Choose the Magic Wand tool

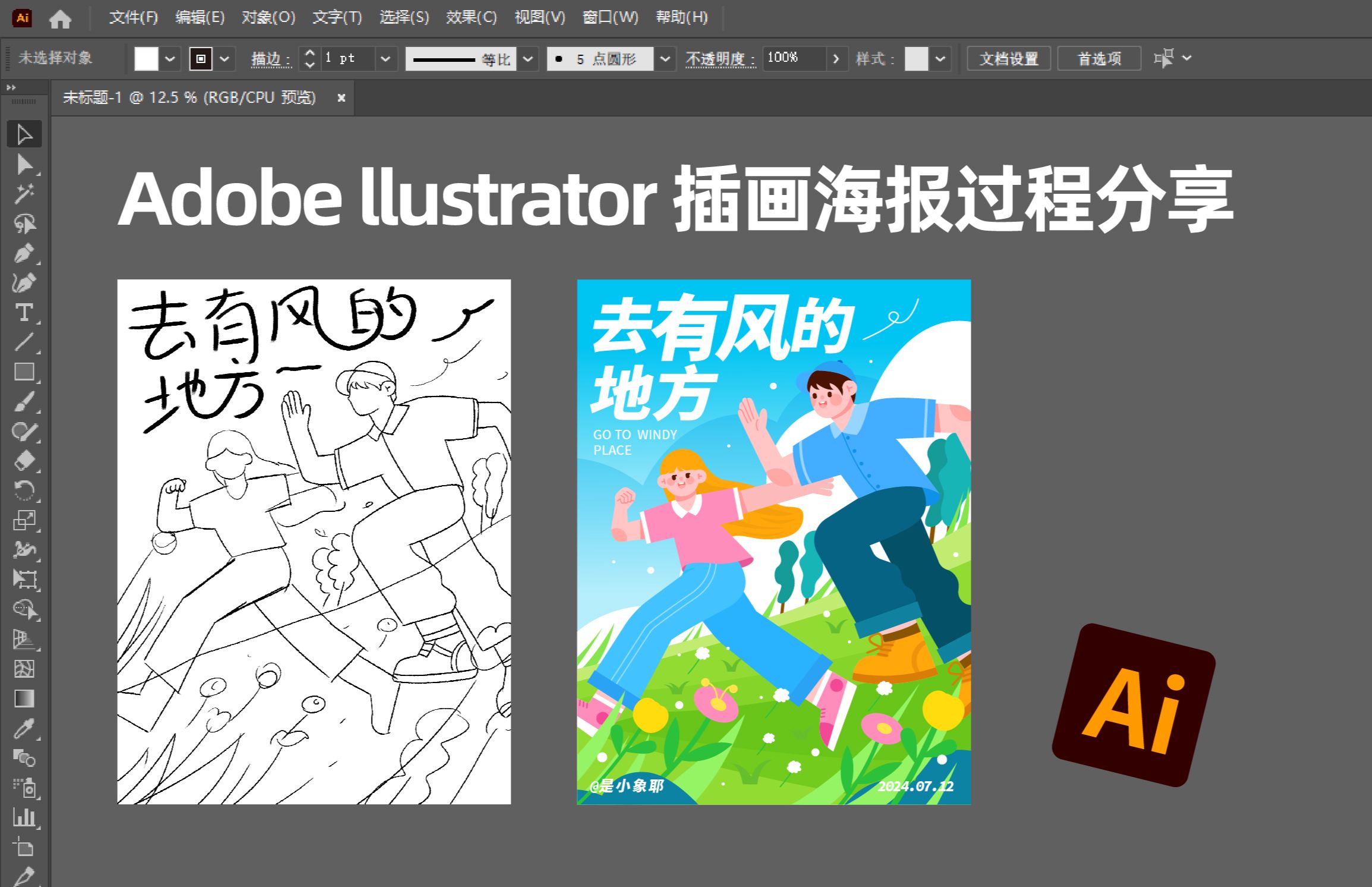point(24,194)
